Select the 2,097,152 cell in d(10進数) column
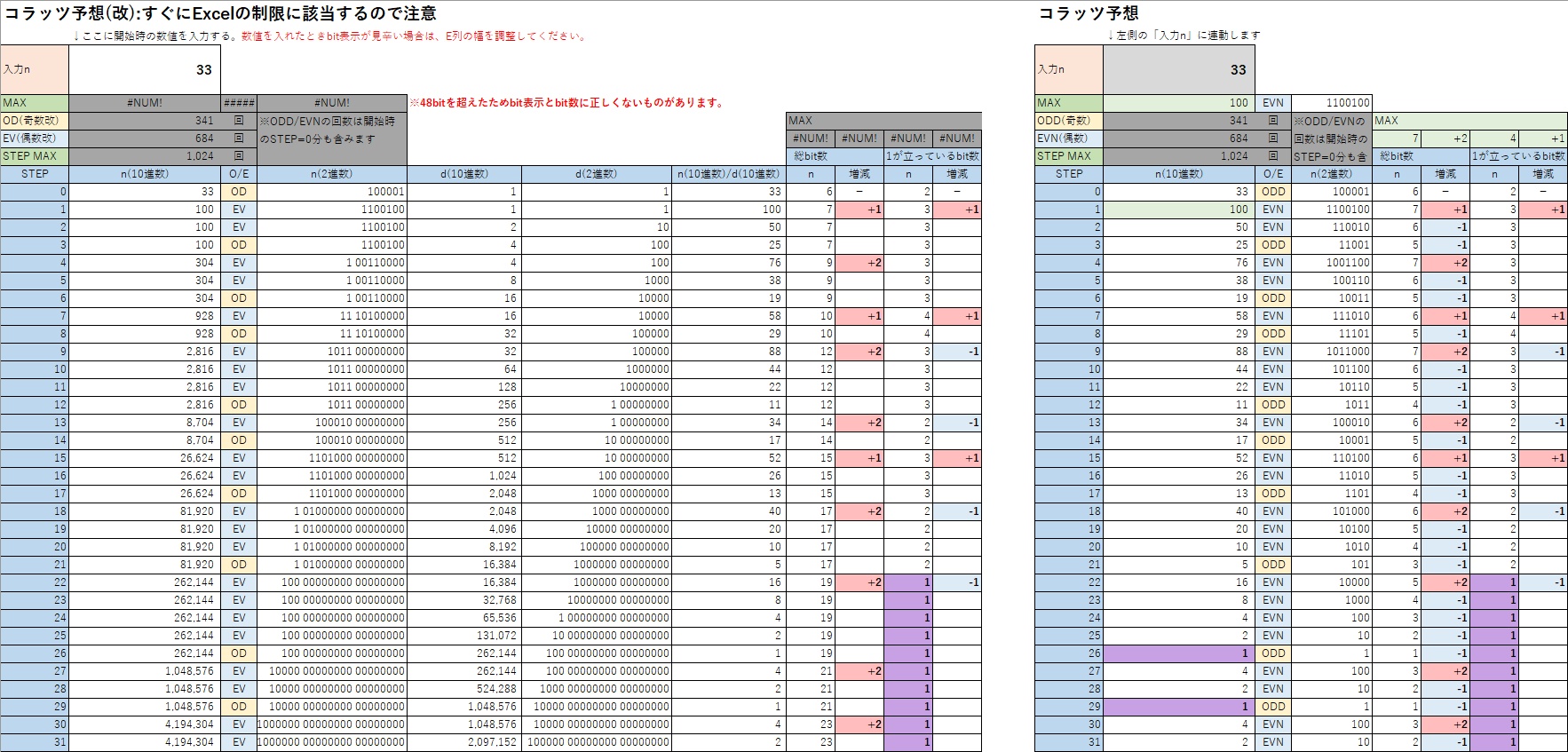Viewport: 1568px width, 752px height. click(x=464, y=742)
